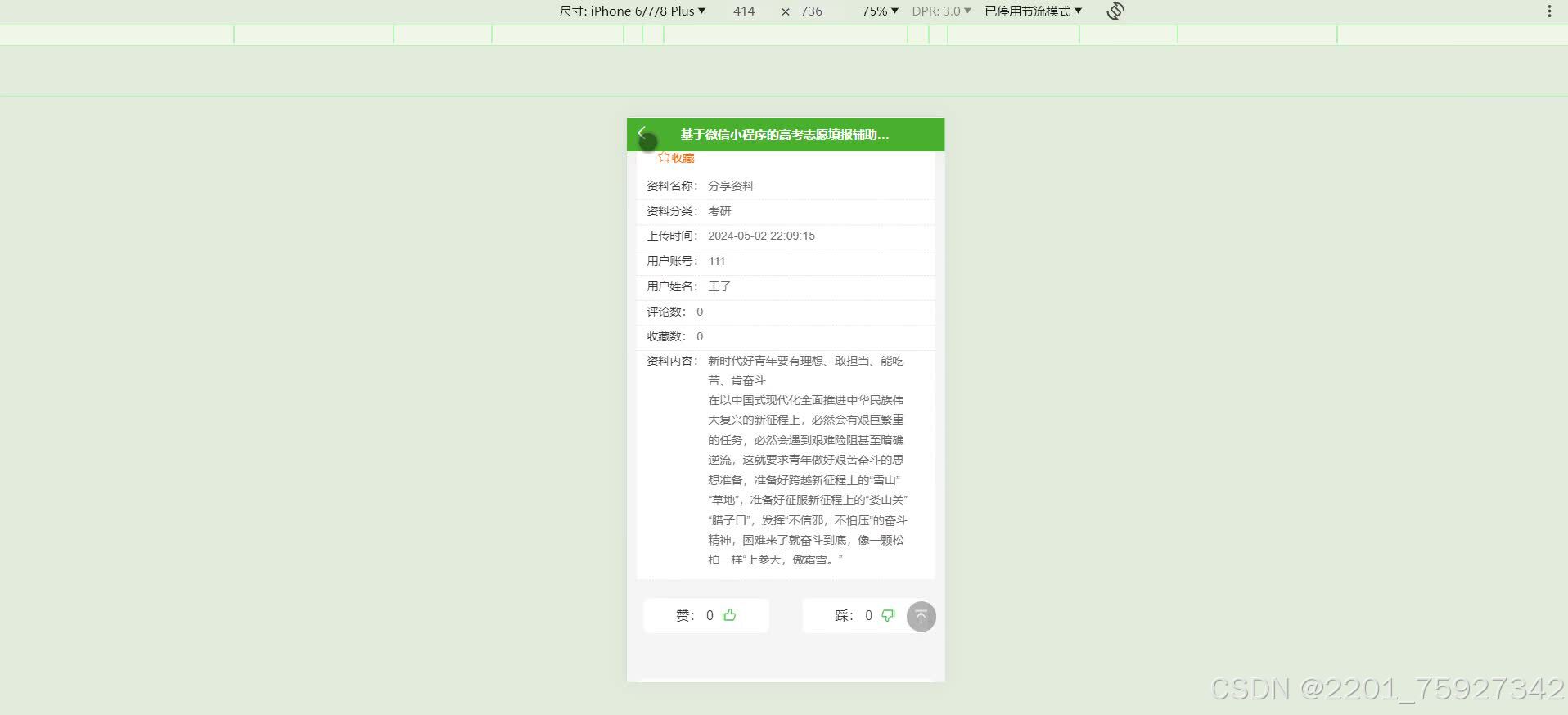Click the green thumbs-down dislike icon
This screenshot has width=1568, height=715.
[x=888, y=615]
